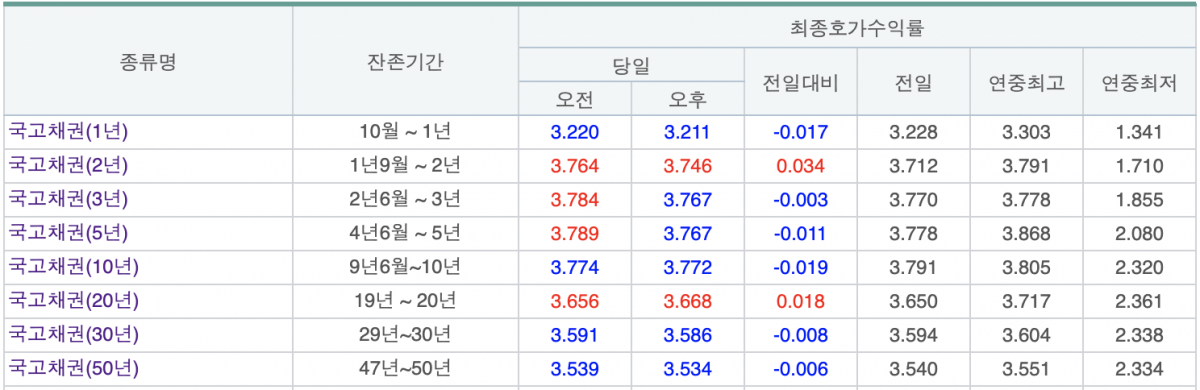
Task: Select the 2년6월 ~ 3년 maturity cell
Action: pyautogui.click(x=405, y=199)
